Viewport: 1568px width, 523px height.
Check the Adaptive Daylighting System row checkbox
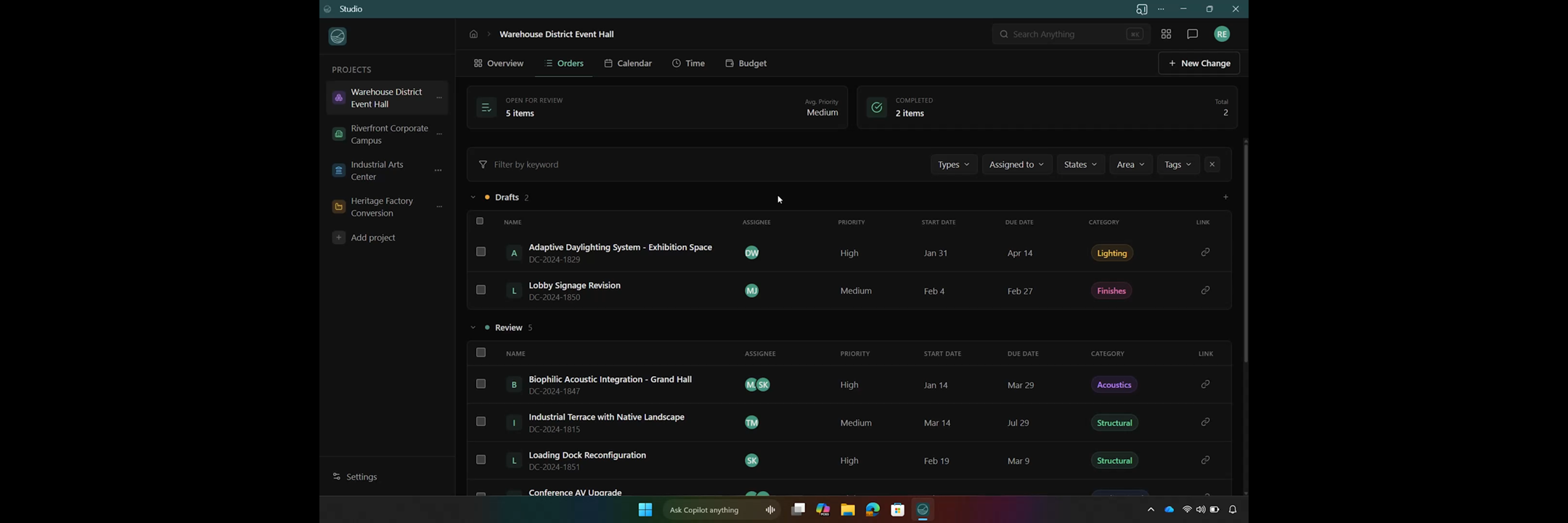(x=481, y=251)
